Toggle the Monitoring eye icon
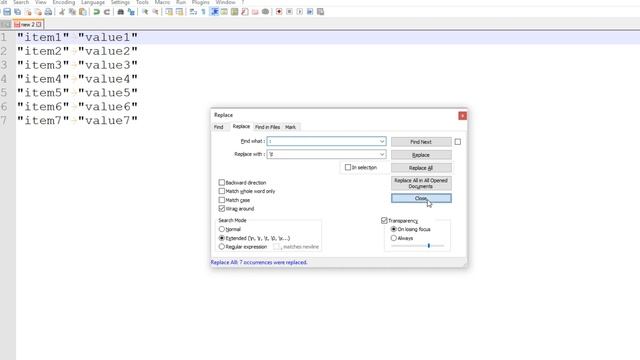The image size is (640, 360). pyautogui.click(x=265, y=12)
